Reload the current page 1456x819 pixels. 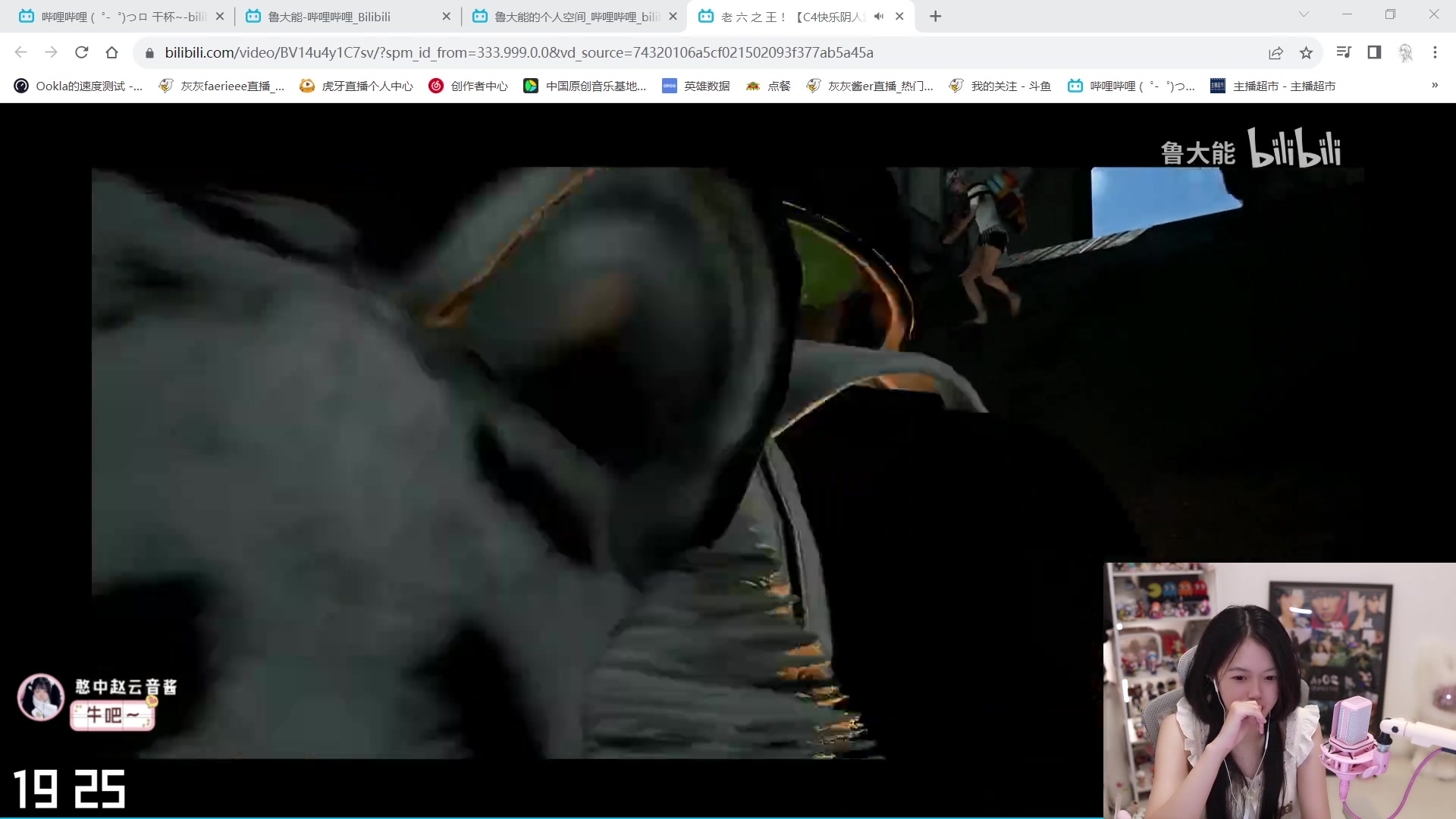click(x=82, y=52)
